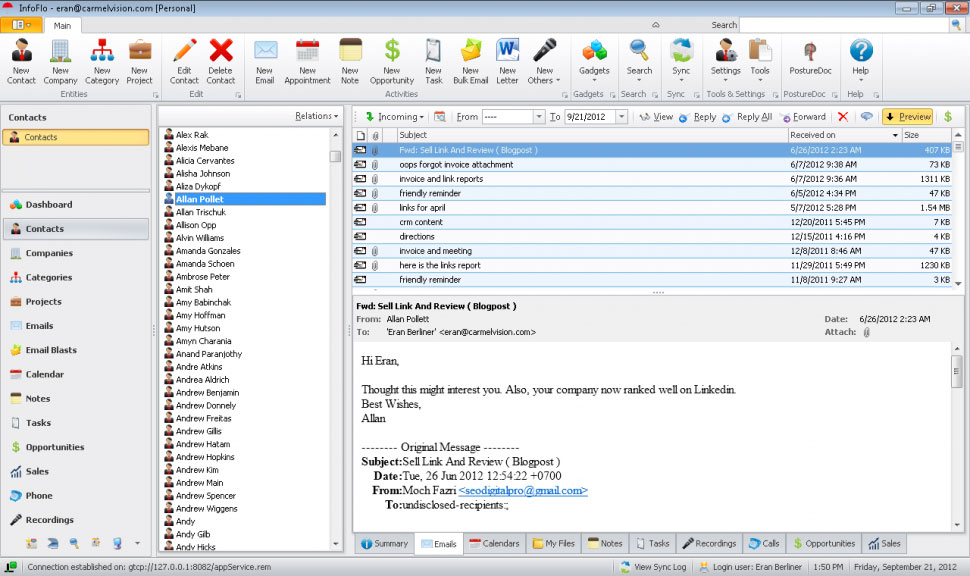
Task: Start a New Bulk Email
Action: [471, 61]
